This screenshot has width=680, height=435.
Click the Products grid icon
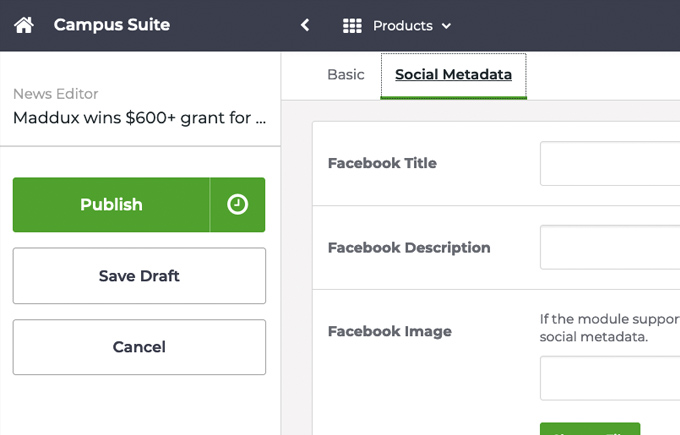coord(352,26)
